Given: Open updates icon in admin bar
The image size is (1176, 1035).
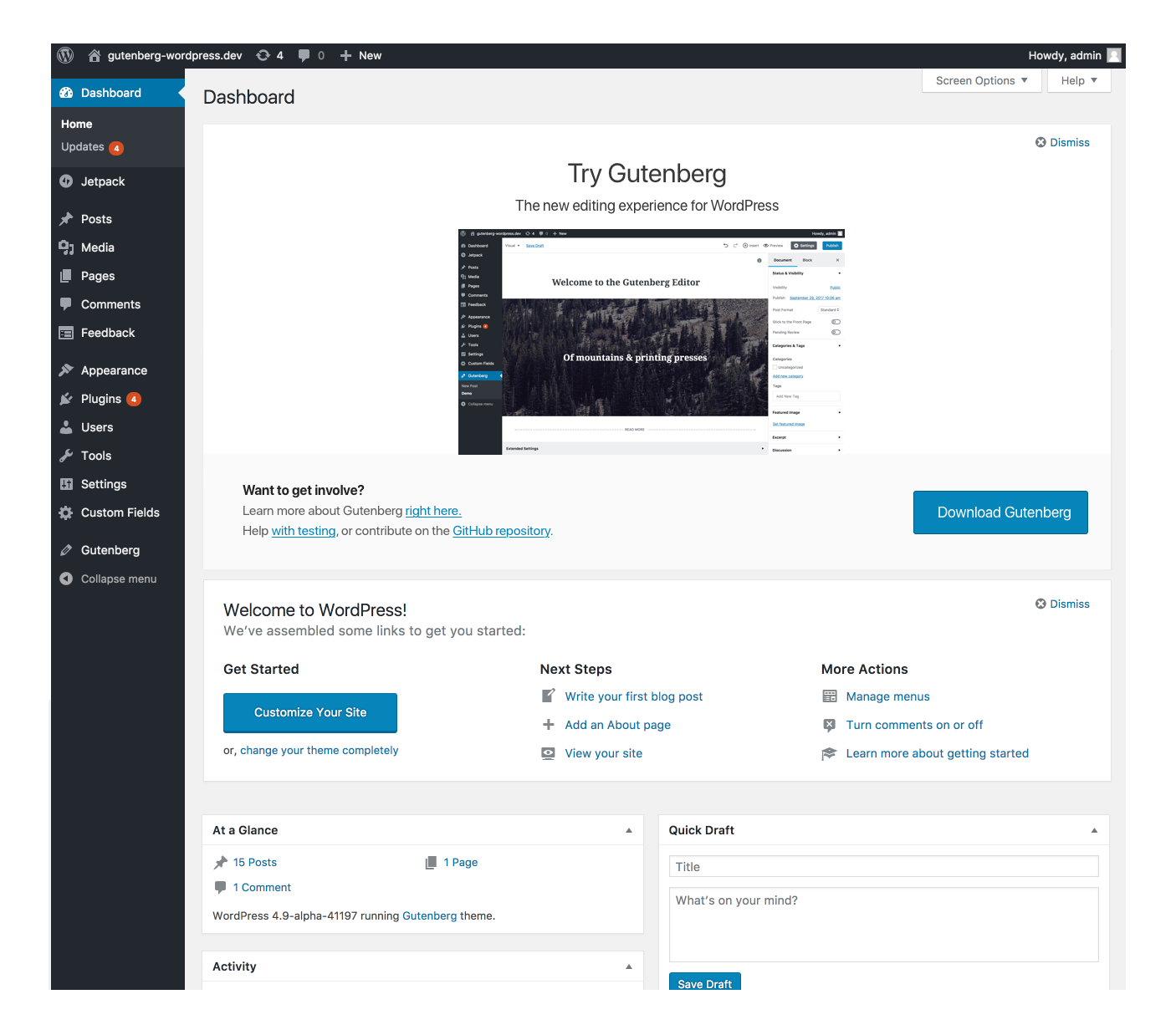Looking at the screenshot, I should [x=263, y=55].
